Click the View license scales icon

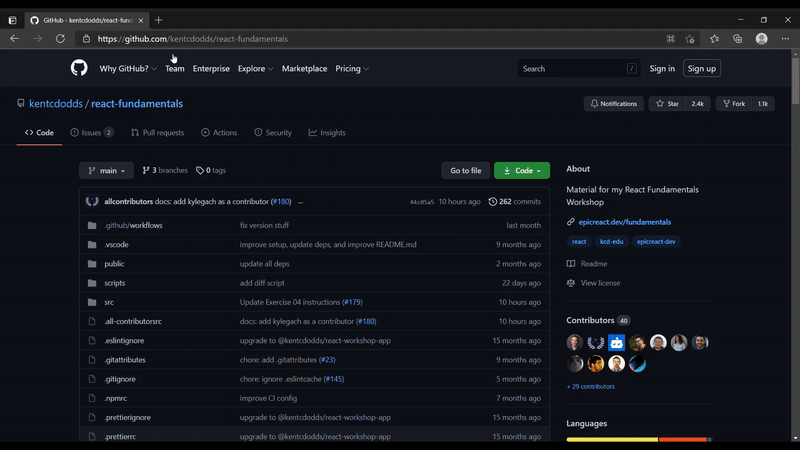[571, 283]
